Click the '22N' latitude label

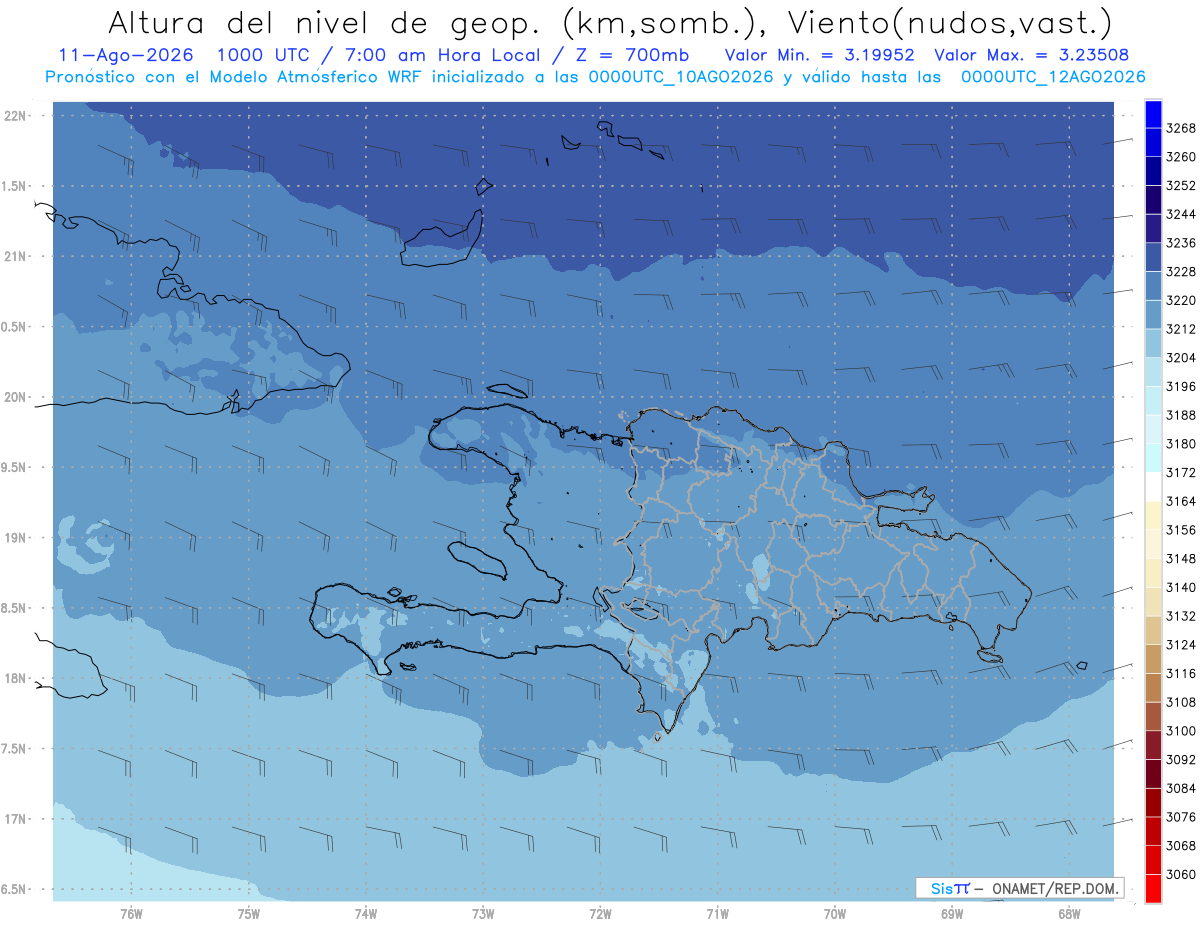pyautogui.click(x=17, y=116)
